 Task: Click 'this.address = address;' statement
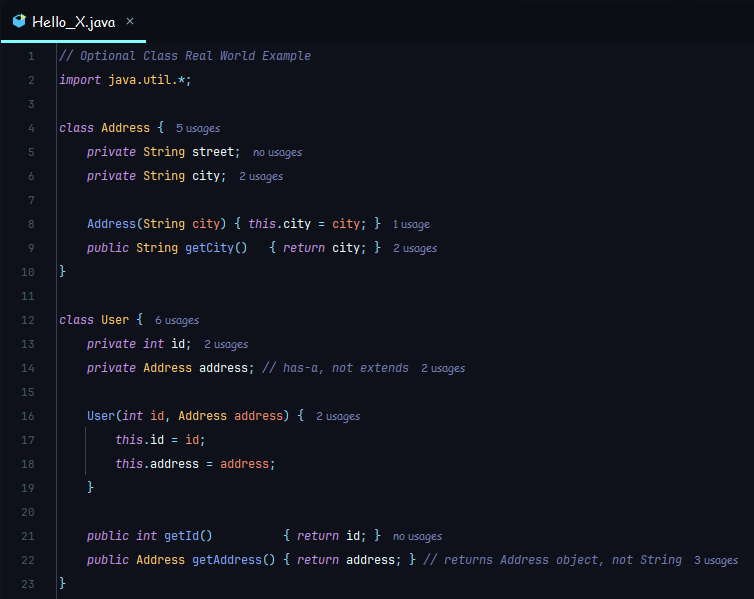point(195,464)
